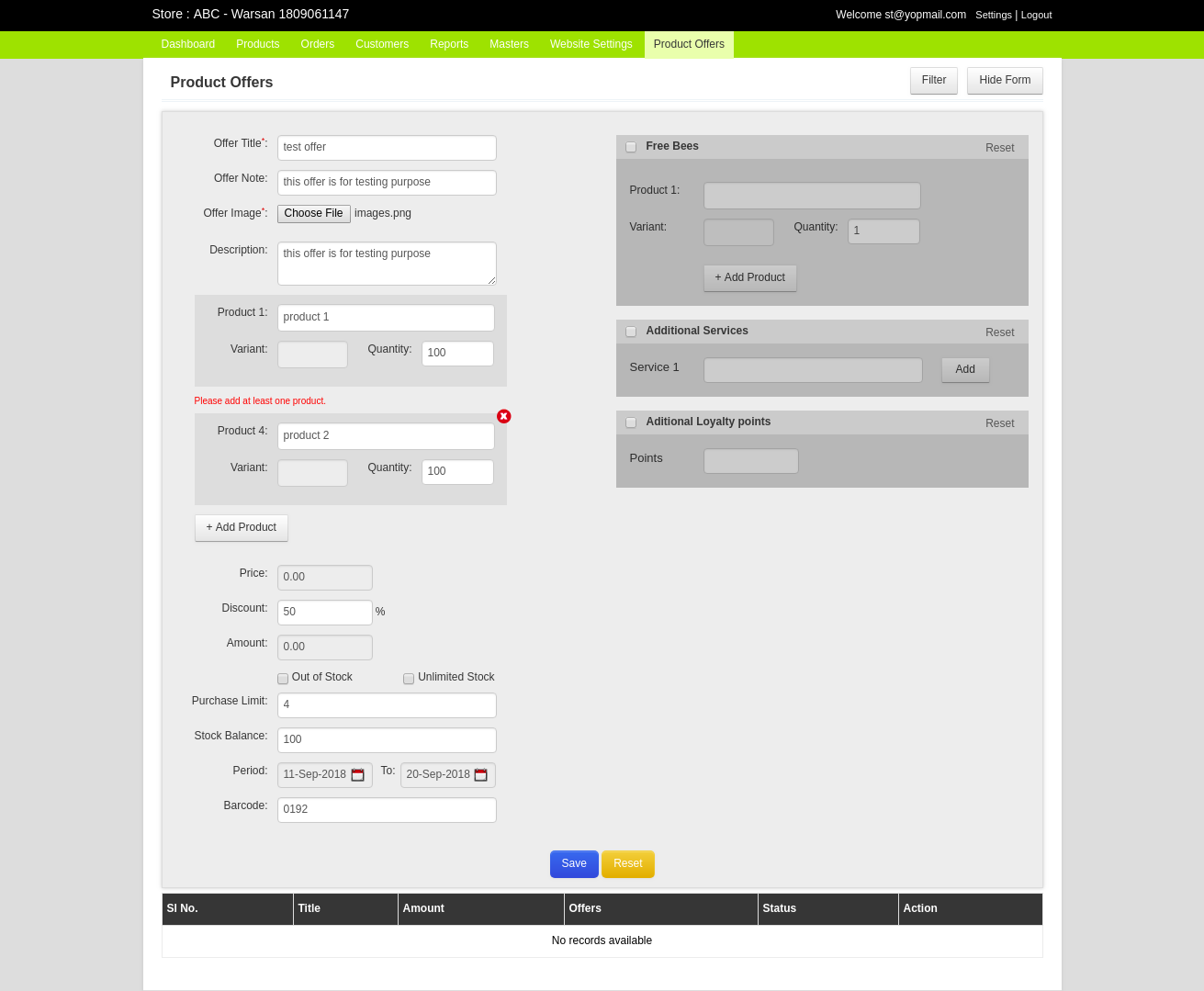Focus the Offer Title field

387,148
